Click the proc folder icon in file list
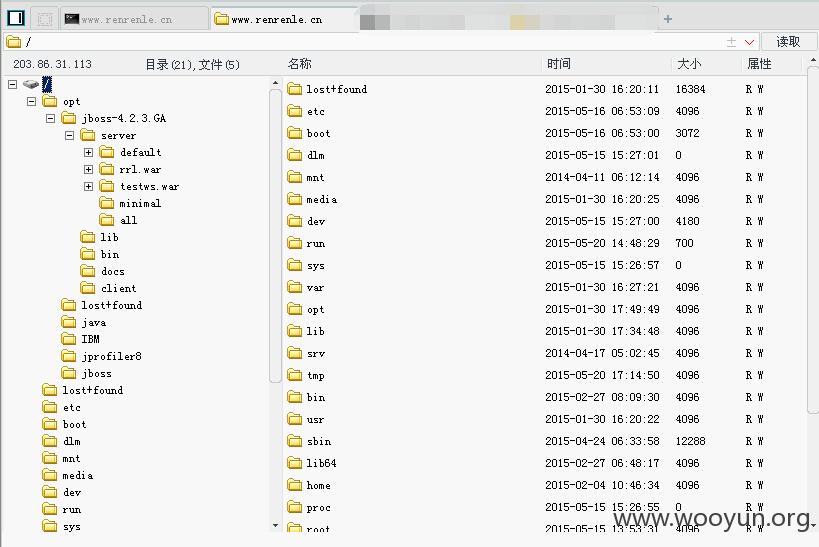This screenshot has height=547, width=819. [295, 507]
